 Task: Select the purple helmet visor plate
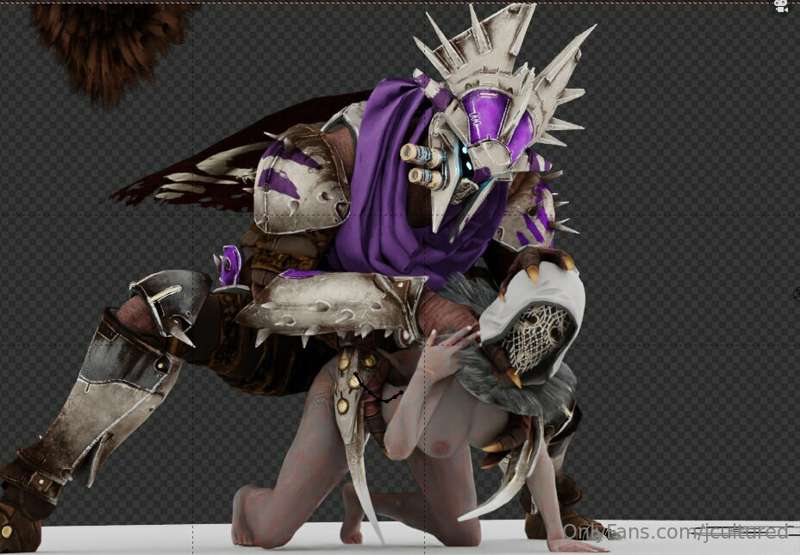tap(485, 116)
